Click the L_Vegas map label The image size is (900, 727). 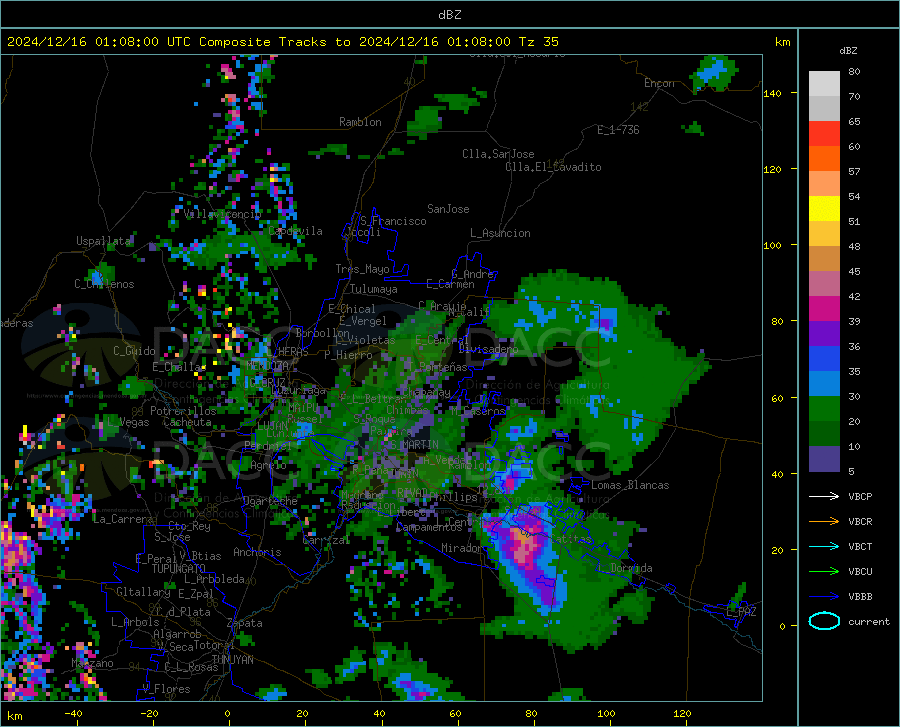[x=129, y=422]
